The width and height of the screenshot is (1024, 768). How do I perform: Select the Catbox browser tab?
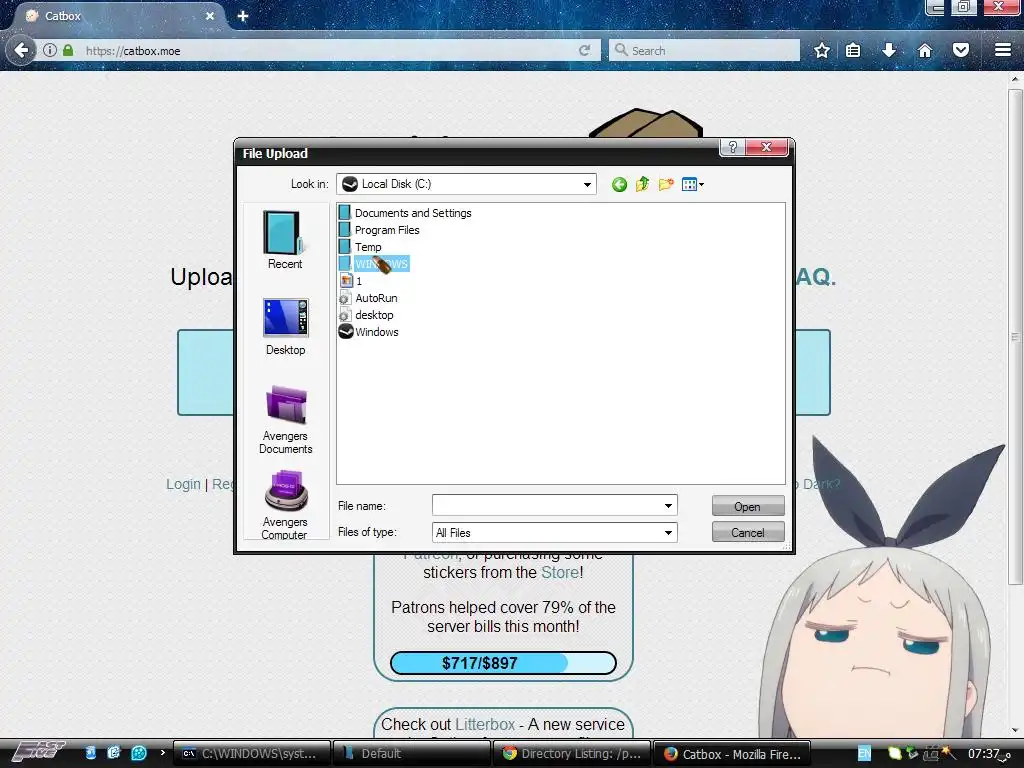click(118, 16)
